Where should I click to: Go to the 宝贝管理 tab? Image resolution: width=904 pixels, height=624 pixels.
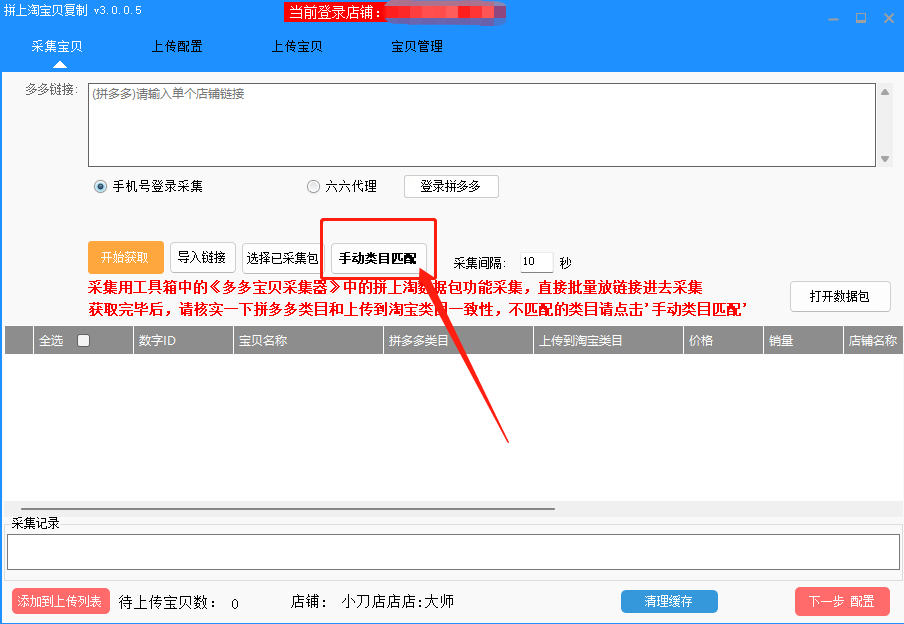point(417,47)
